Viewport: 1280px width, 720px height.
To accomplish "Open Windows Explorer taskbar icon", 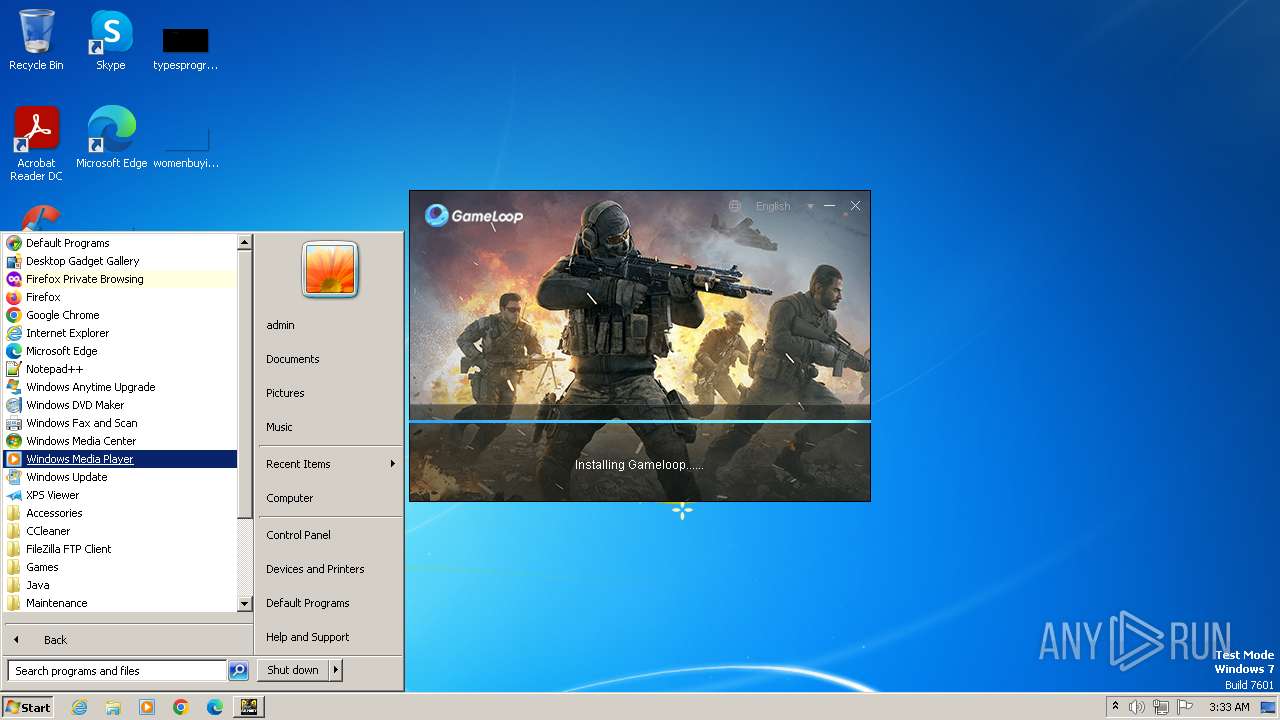I will pos(113,707).
